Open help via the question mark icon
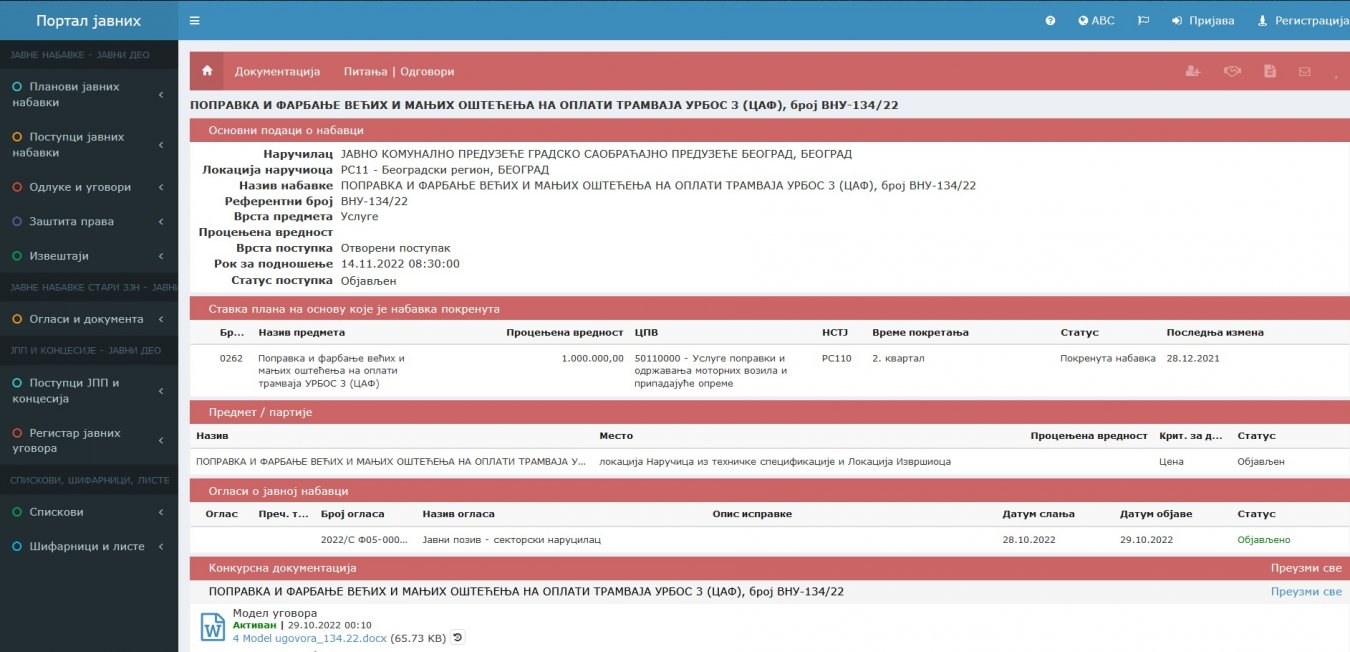The image size is (1350, 652). [x=1050, y=20]
